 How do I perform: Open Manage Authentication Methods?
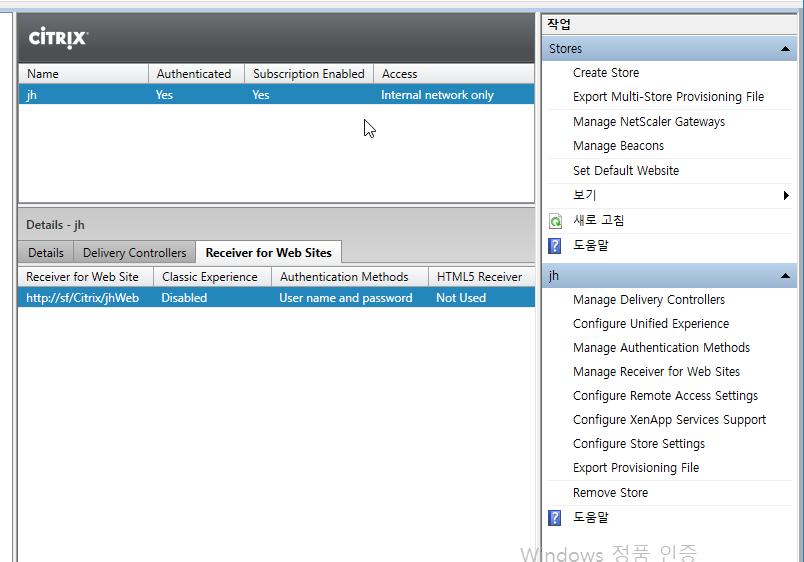[x=661, y=348]
